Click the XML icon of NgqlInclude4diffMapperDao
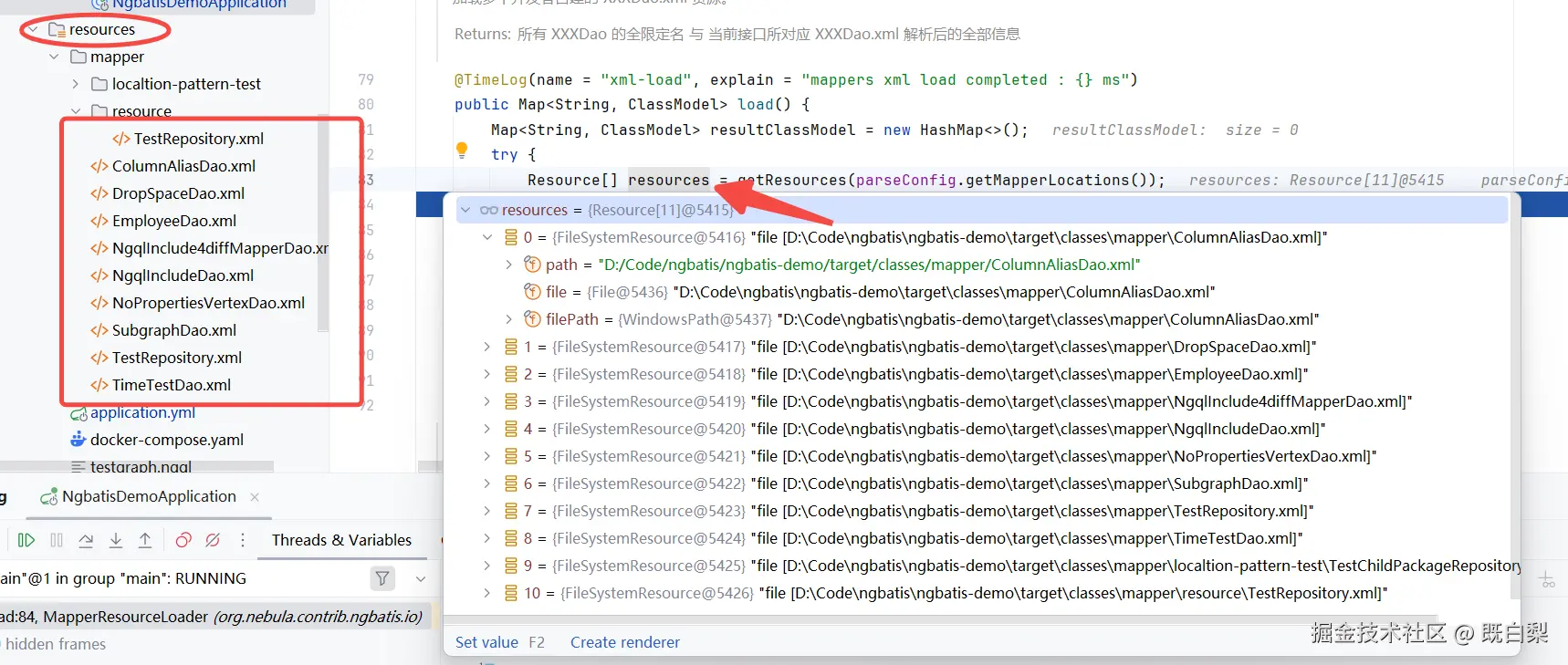Screen dimensions: 1568x665 pos(99,248)
